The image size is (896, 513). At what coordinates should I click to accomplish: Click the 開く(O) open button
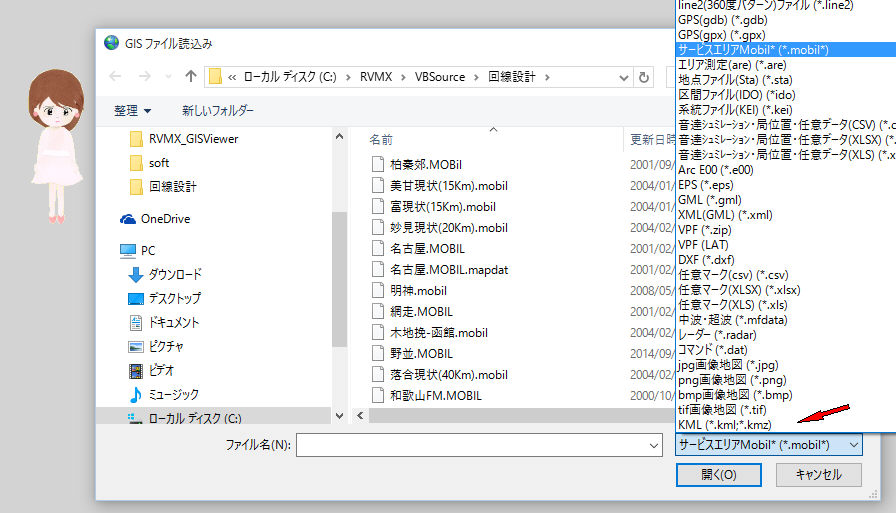(718, 475)
